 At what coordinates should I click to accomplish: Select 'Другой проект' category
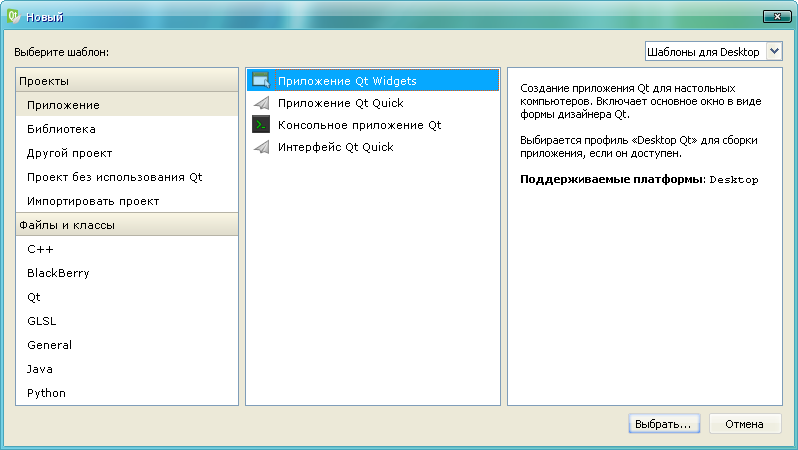coord(127,153)
